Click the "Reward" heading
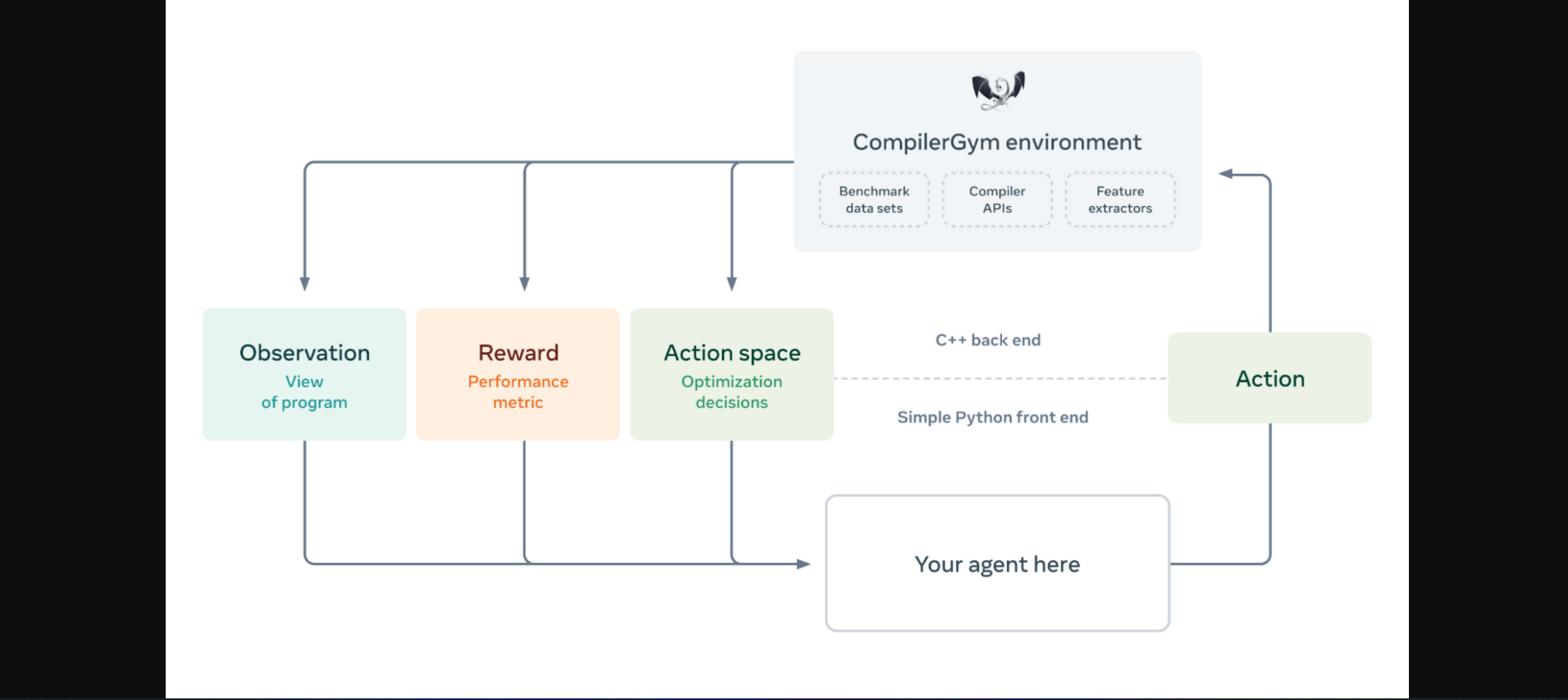The width and height of the screenshot is (1568, 700). (x=518, y=353)
